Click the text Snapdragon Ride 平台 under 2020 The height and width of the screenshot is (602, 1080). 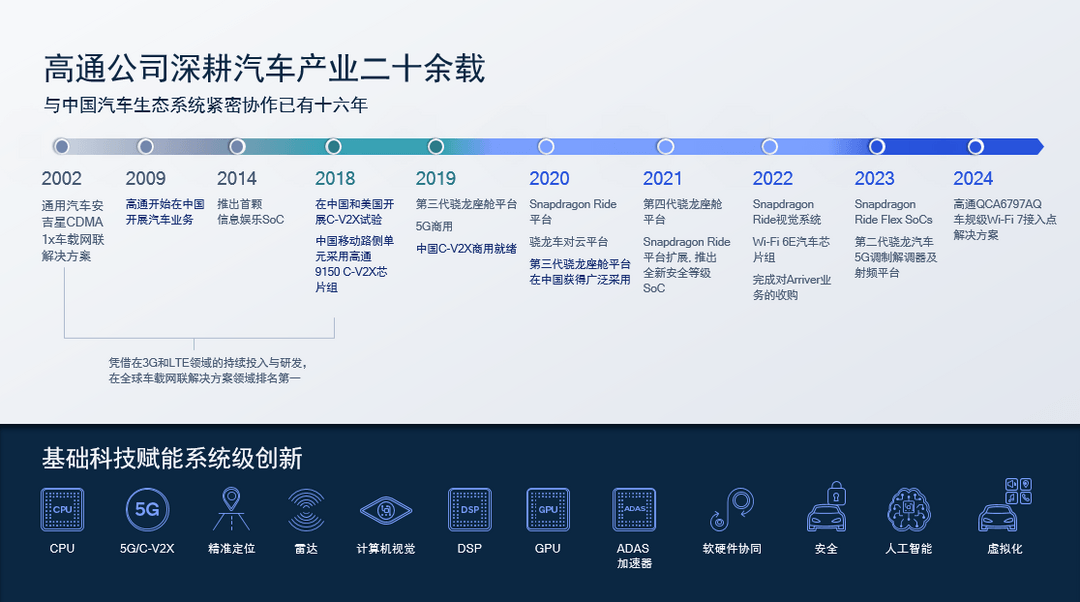click(572, 212)
